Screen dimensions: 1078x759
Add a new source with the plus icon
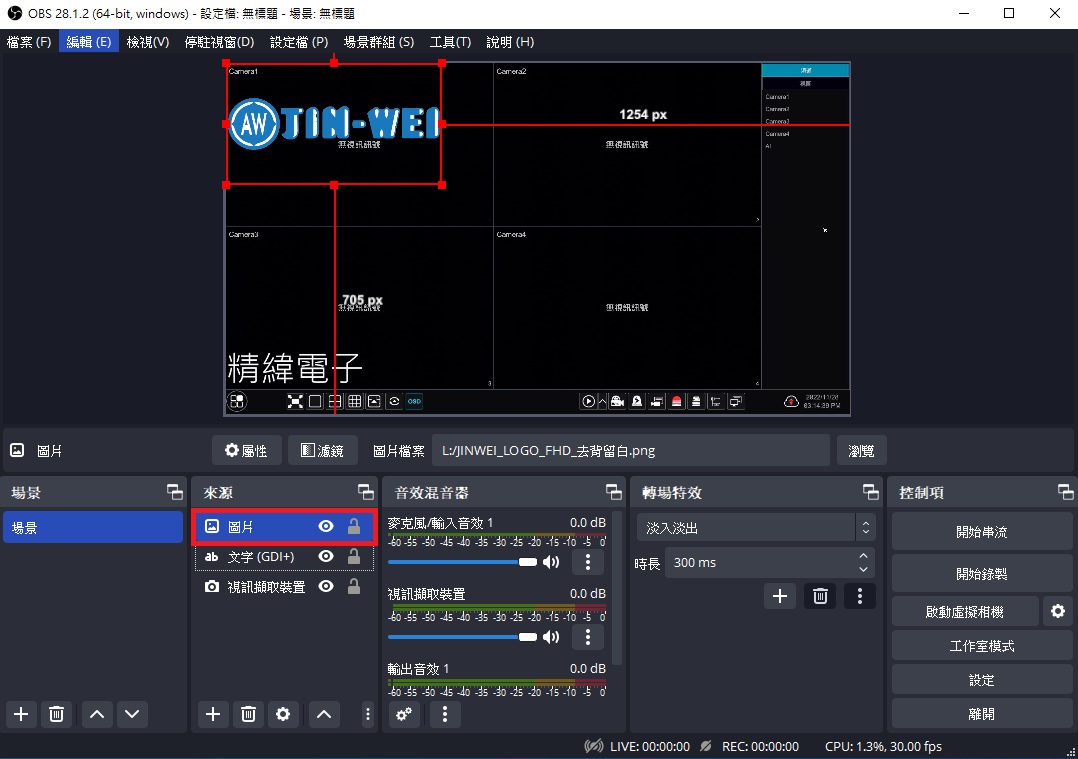click(213, 714)
